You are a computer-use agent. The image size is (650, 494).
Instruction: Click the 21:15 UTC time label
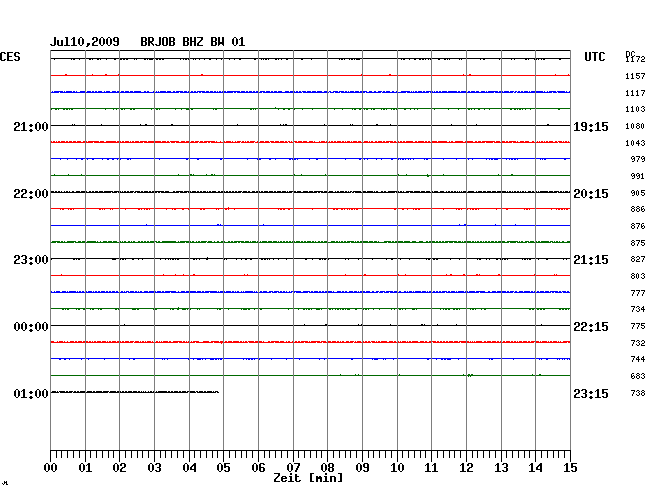pyautogui.click(x=591, y=260)
